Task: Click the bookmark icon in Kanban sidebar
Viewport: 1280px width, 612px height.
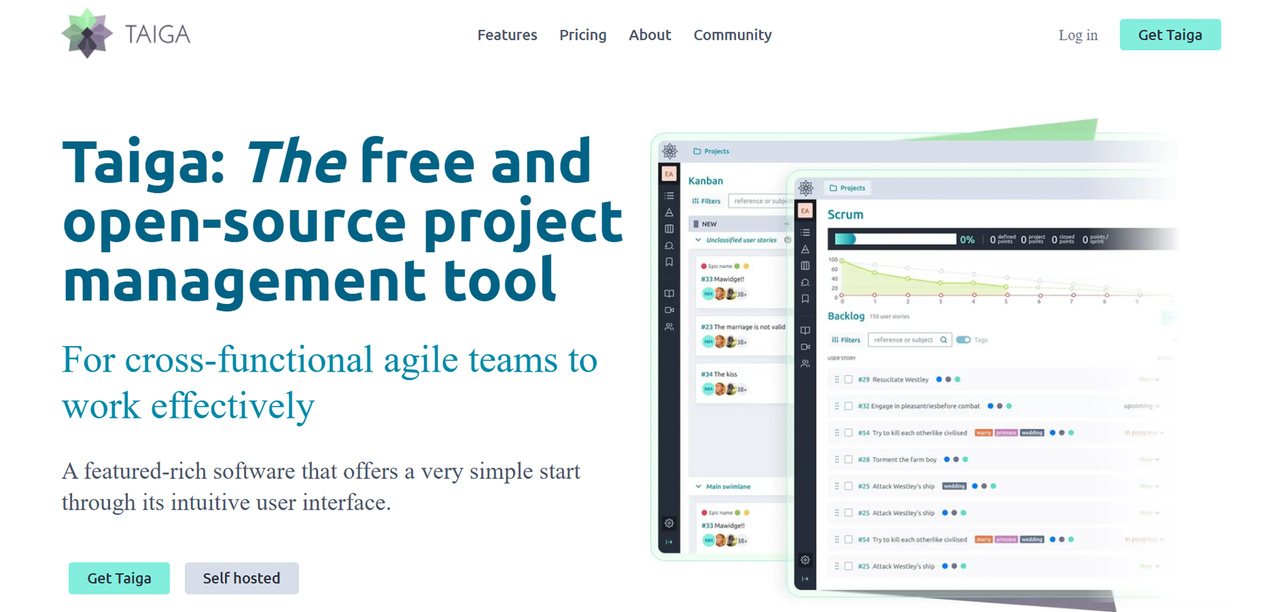Action: coord(669,262)
